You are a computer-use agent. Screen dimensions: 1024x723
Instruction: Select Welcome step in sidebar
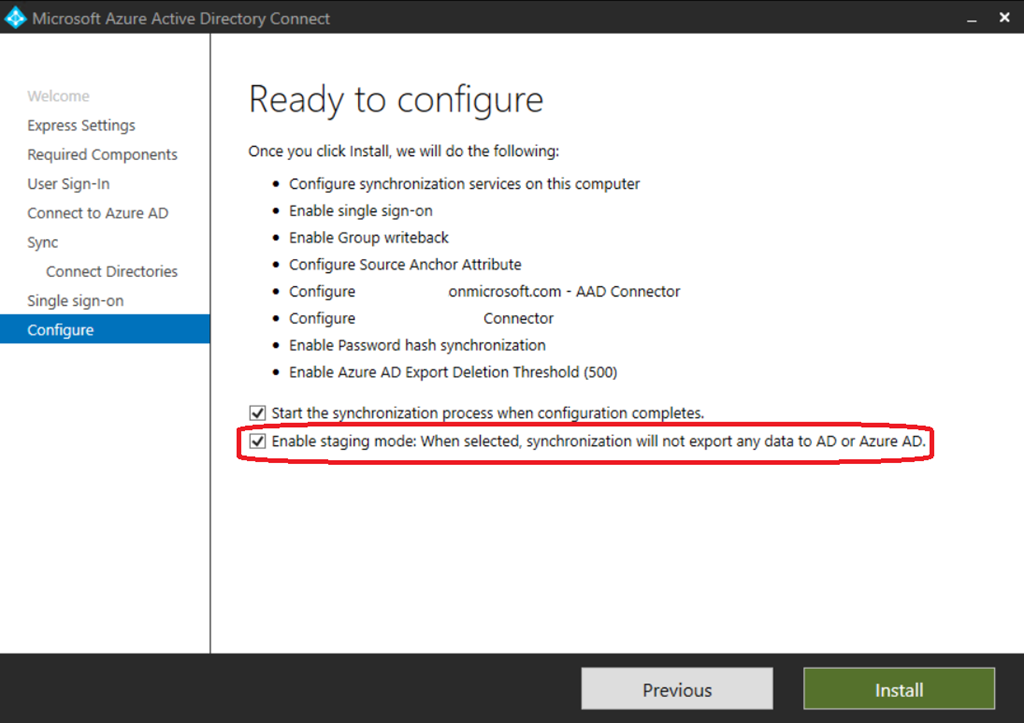(x=58, y=96)
